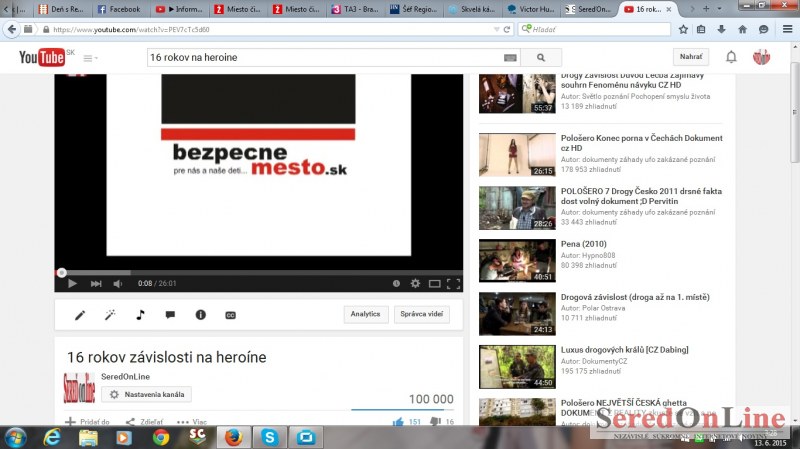Switch to theater mode view
800x449 pixels.
coord(435,284)
